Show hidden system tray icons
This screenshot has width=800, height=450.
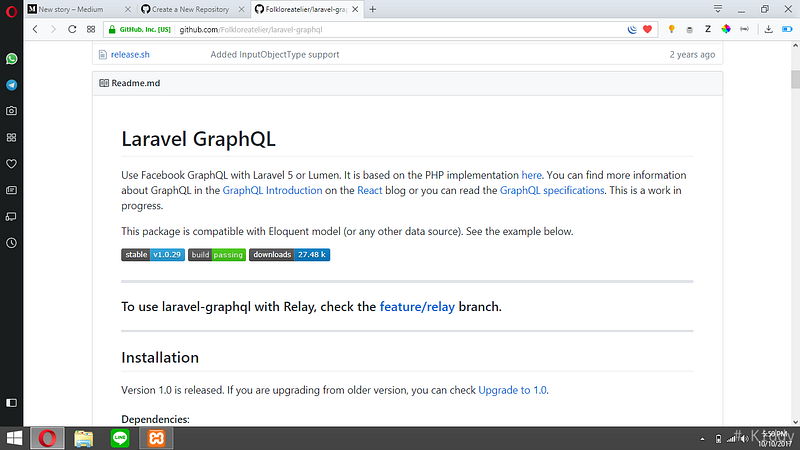pyautogui.click(x=703, y=439)
